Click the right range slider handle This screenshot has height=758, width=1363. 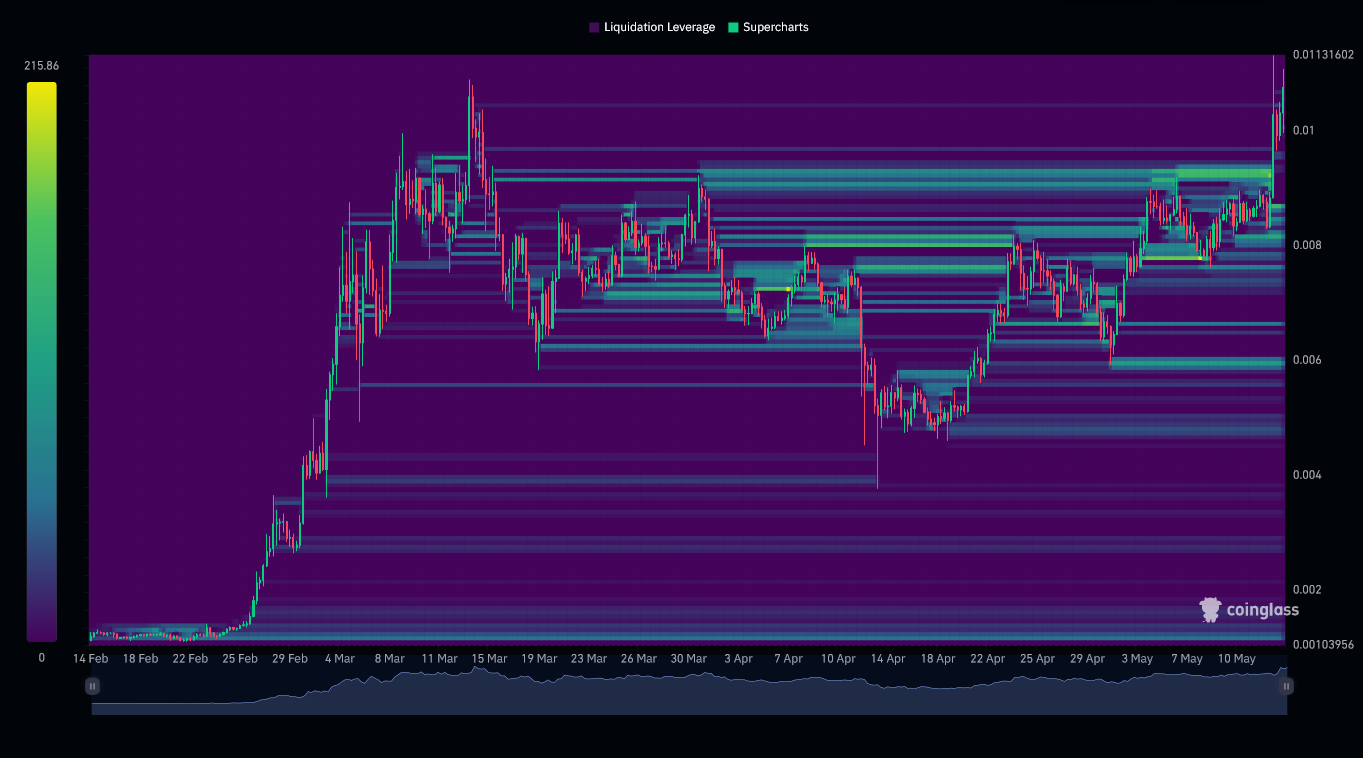coord(1287,686)
